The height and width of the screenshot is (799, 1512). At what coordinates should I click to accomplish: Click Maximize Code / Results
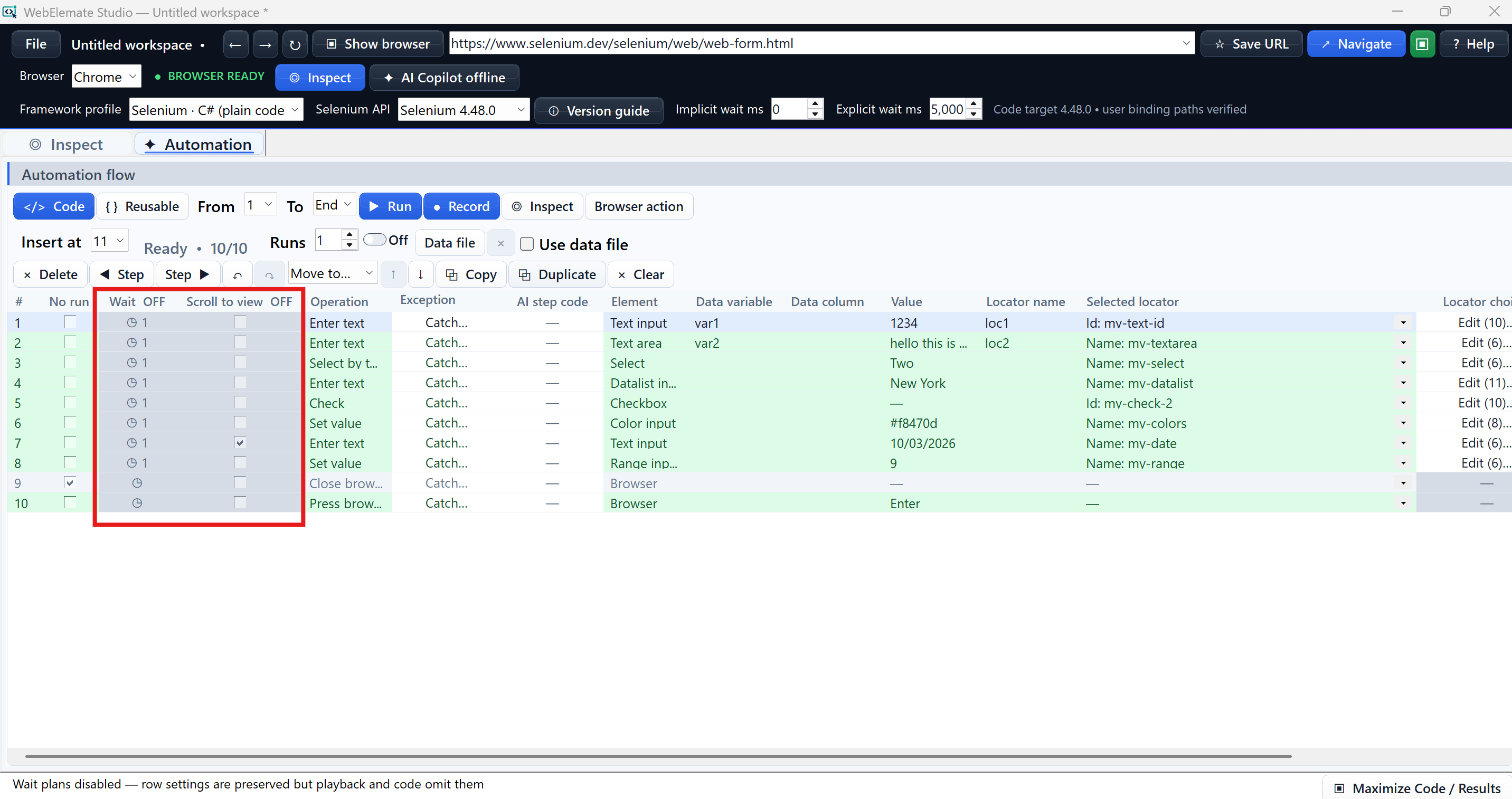click(1417, 788)
